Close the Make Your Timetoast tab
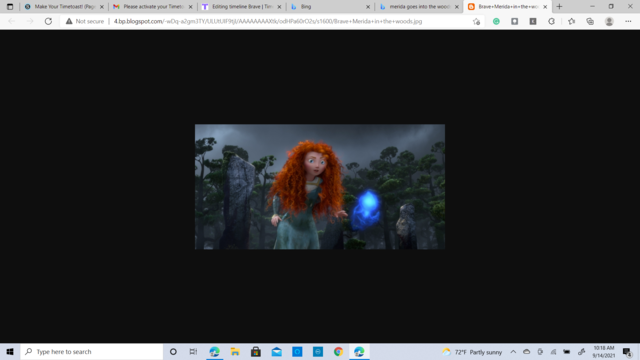 102,7
